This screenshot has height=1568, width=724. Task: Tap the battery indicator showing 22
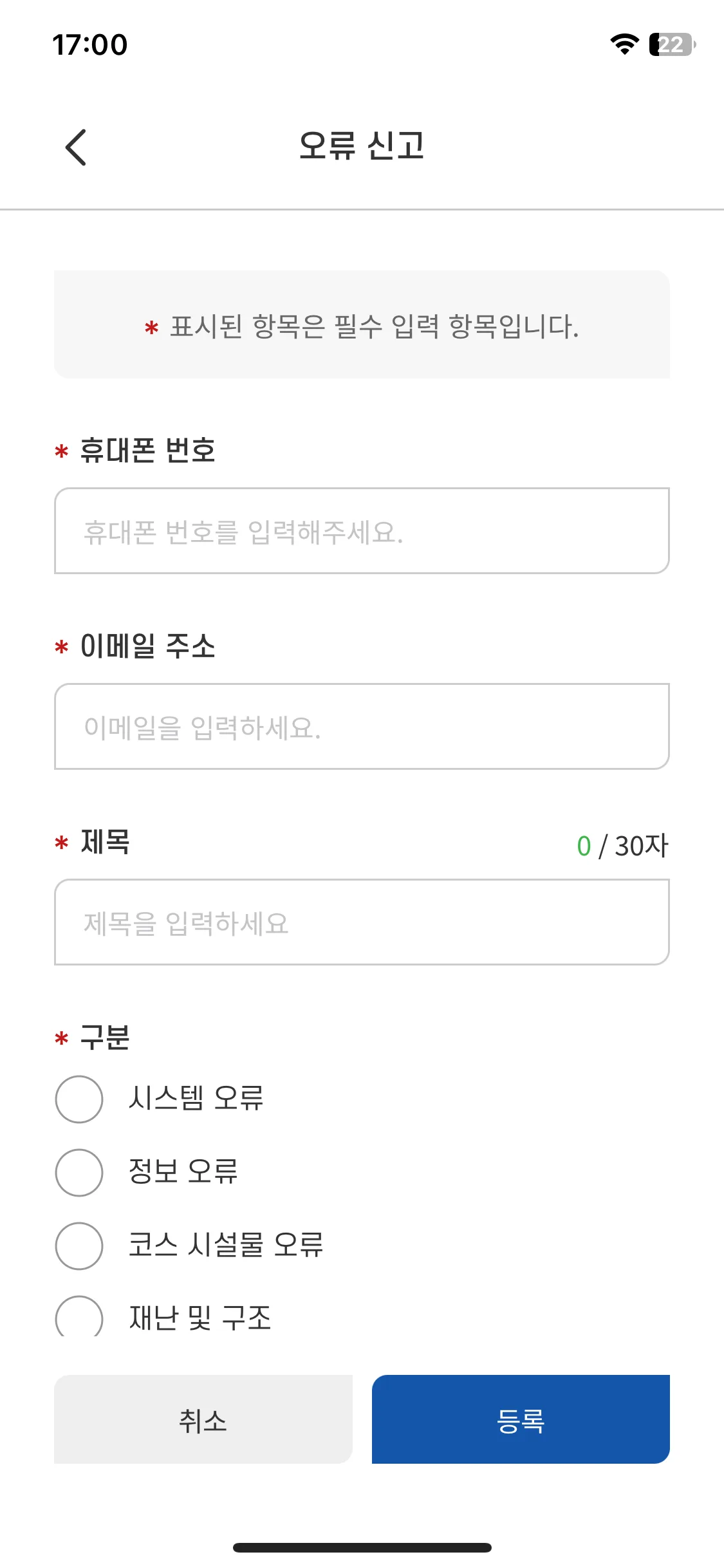(673, 44)
